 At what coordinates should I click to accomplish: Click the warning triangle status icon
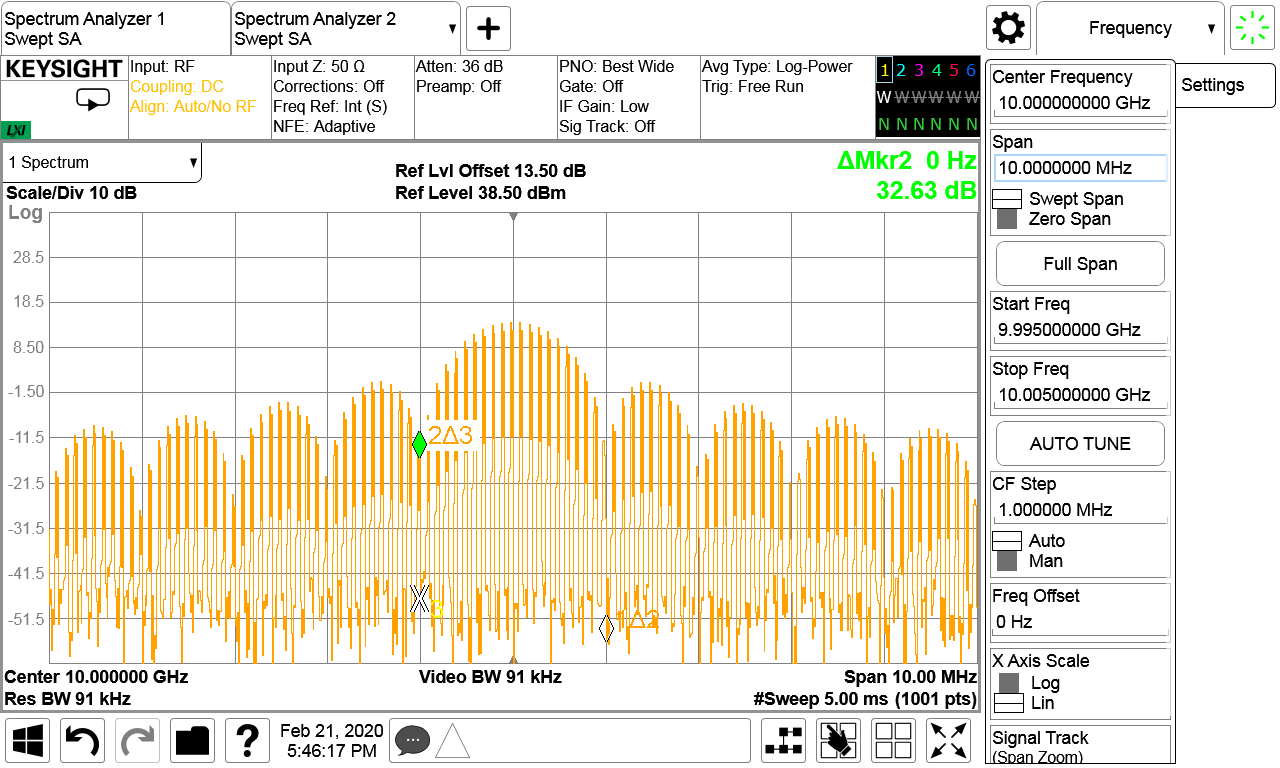[451, 741]
